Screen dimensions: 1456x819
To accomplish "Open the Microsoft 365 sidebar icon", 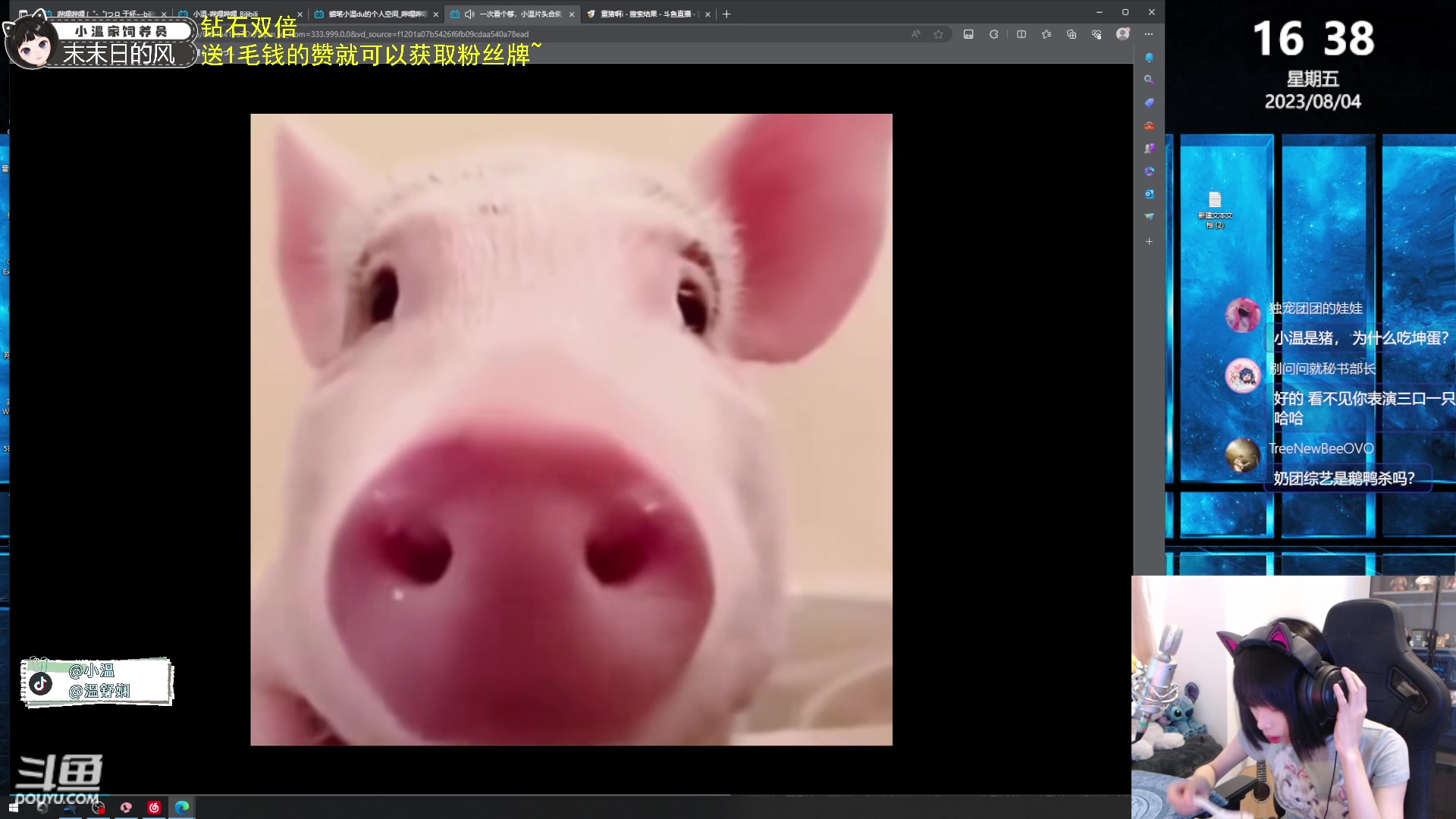I will (x=1149, y=171).
